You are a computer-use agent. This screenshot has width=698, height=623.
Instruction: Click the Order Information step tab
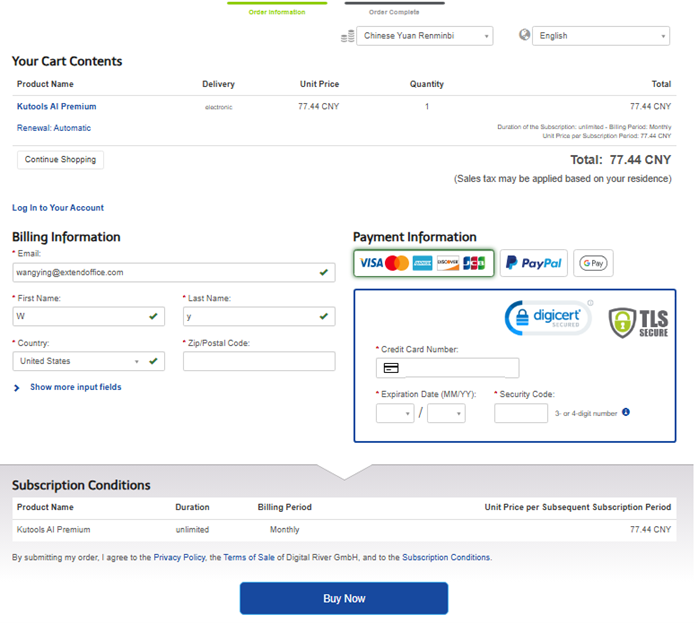click(x=277, y=11)
